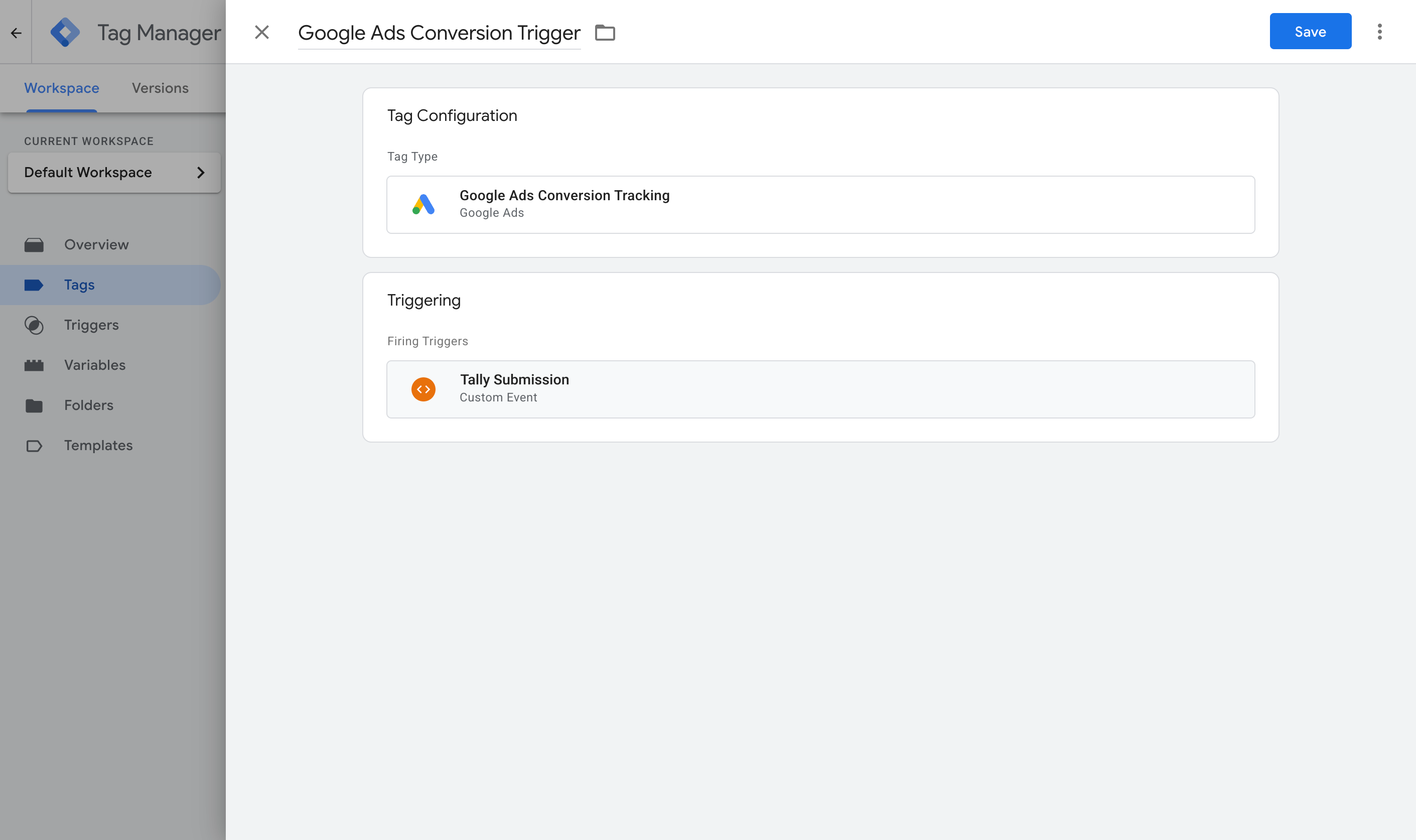This screenshot has width=1416, height=840.
Task: Close the tag editor panel
Action: [261, 32]
